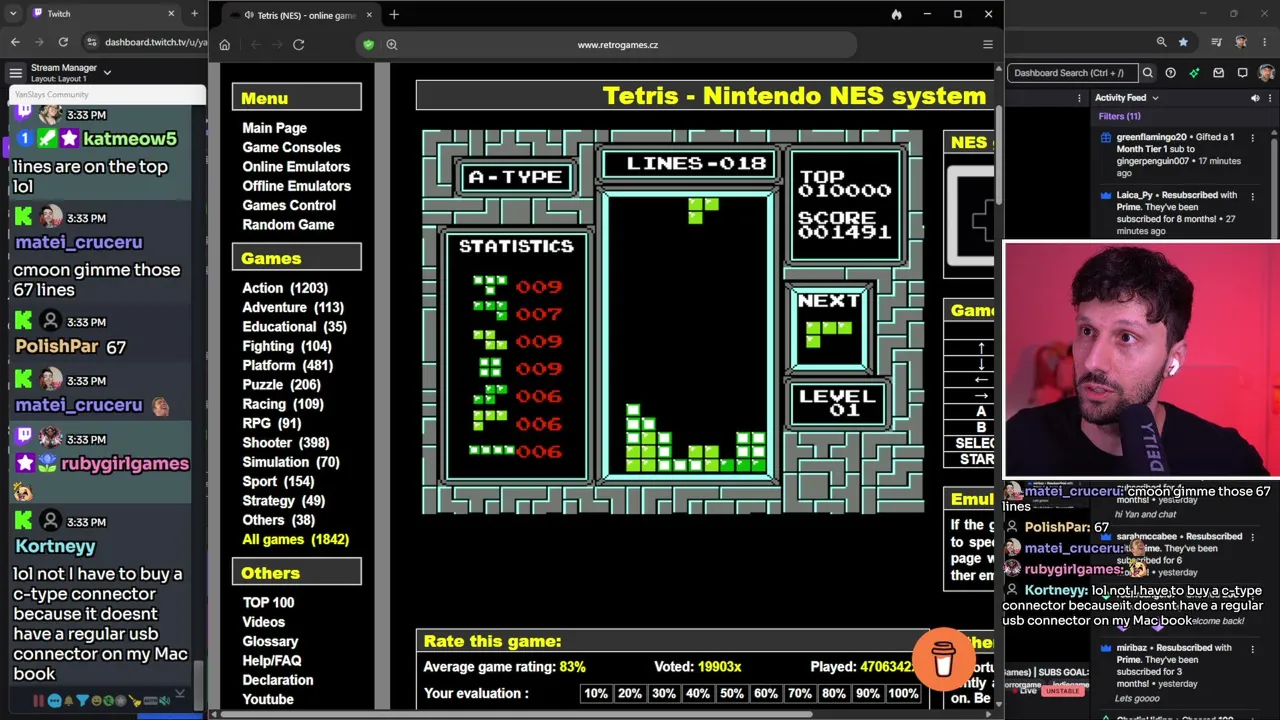Select the Action (1203) games category
Viewport: 1280px width, 720px height.
tap(285, 288)
